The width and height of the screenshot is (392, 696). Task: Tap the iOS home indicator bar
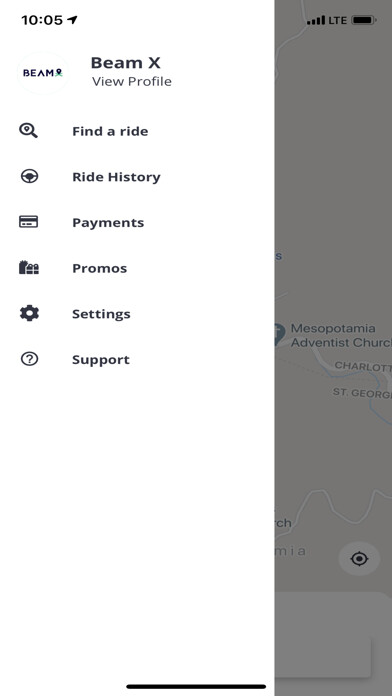(196, 687)
